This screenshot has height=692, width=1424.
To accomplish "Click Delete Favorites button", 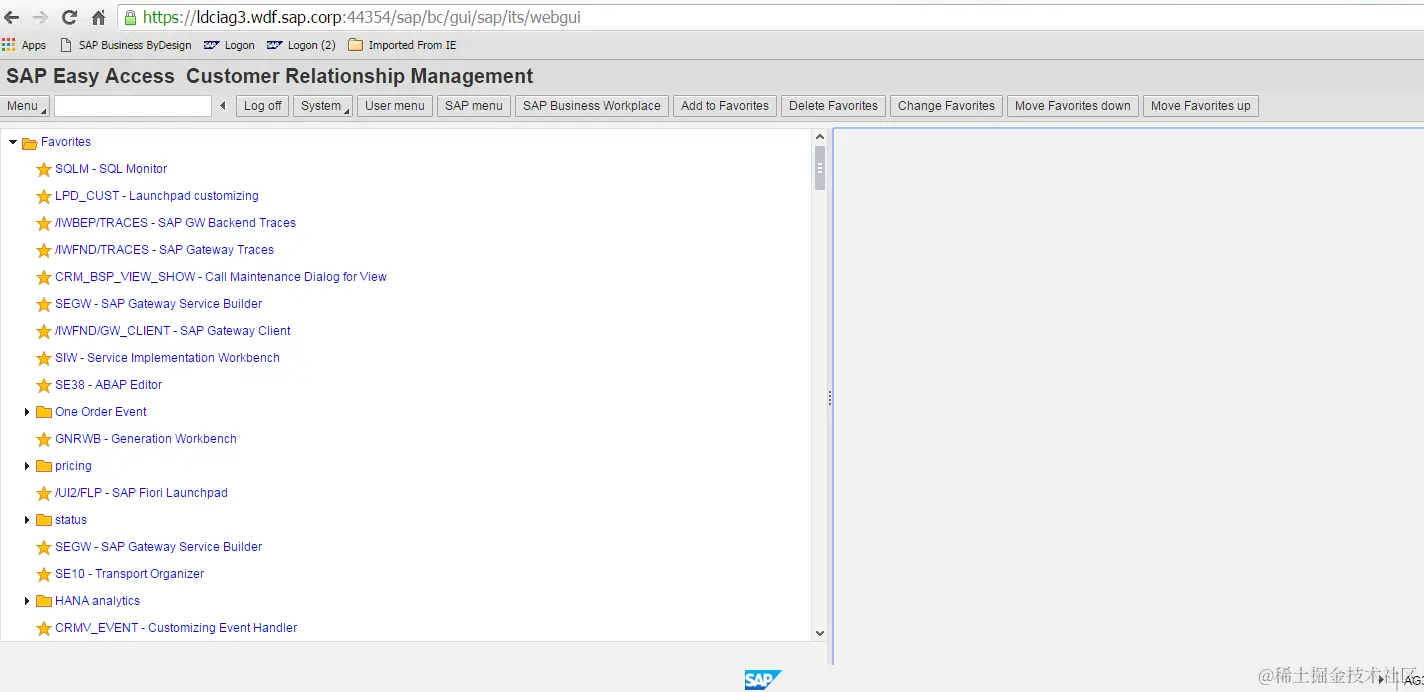I will (x=833, y=106).
